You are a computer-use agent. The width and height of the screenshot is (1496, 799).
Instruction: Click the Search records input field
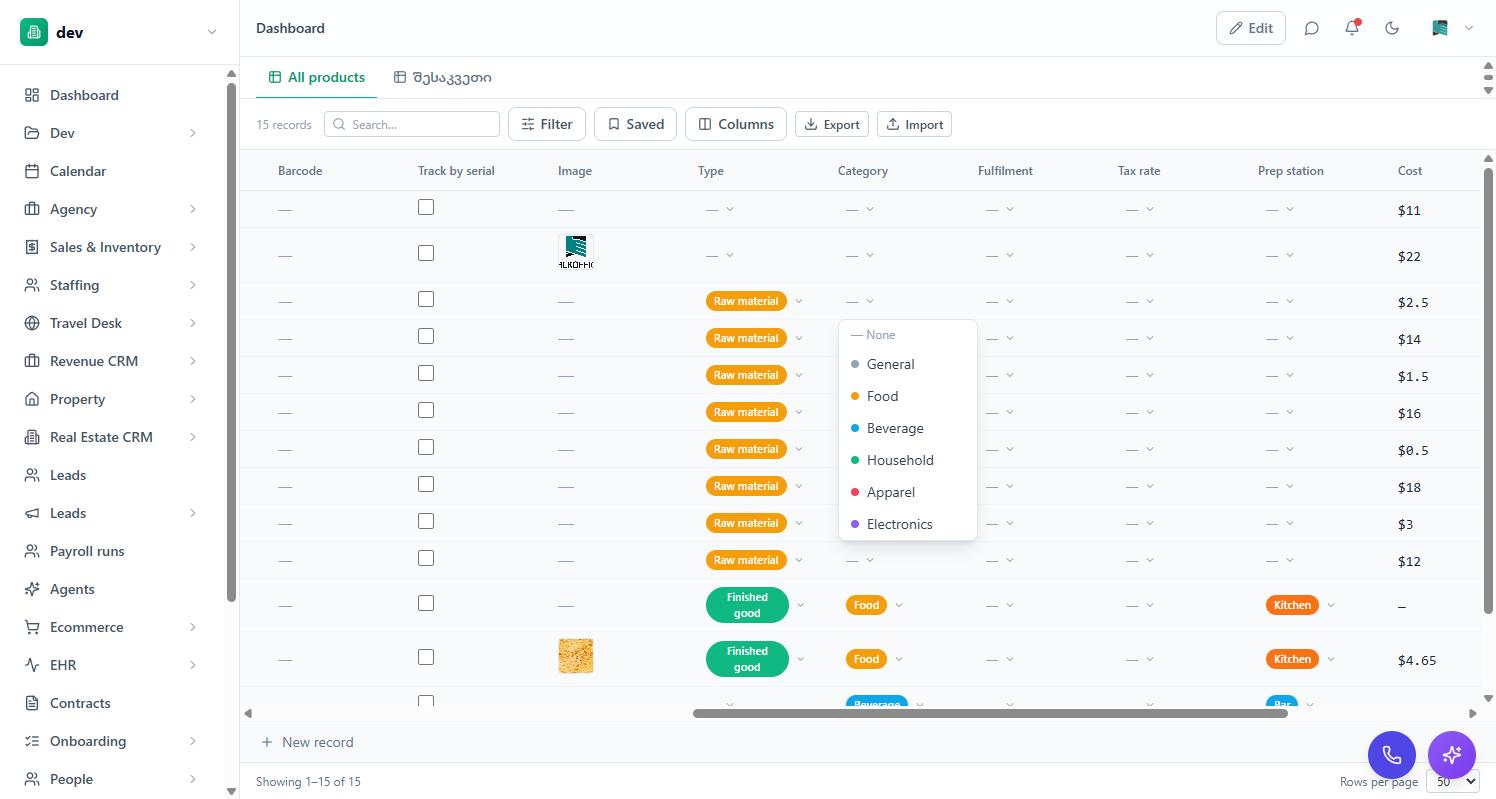412,124
